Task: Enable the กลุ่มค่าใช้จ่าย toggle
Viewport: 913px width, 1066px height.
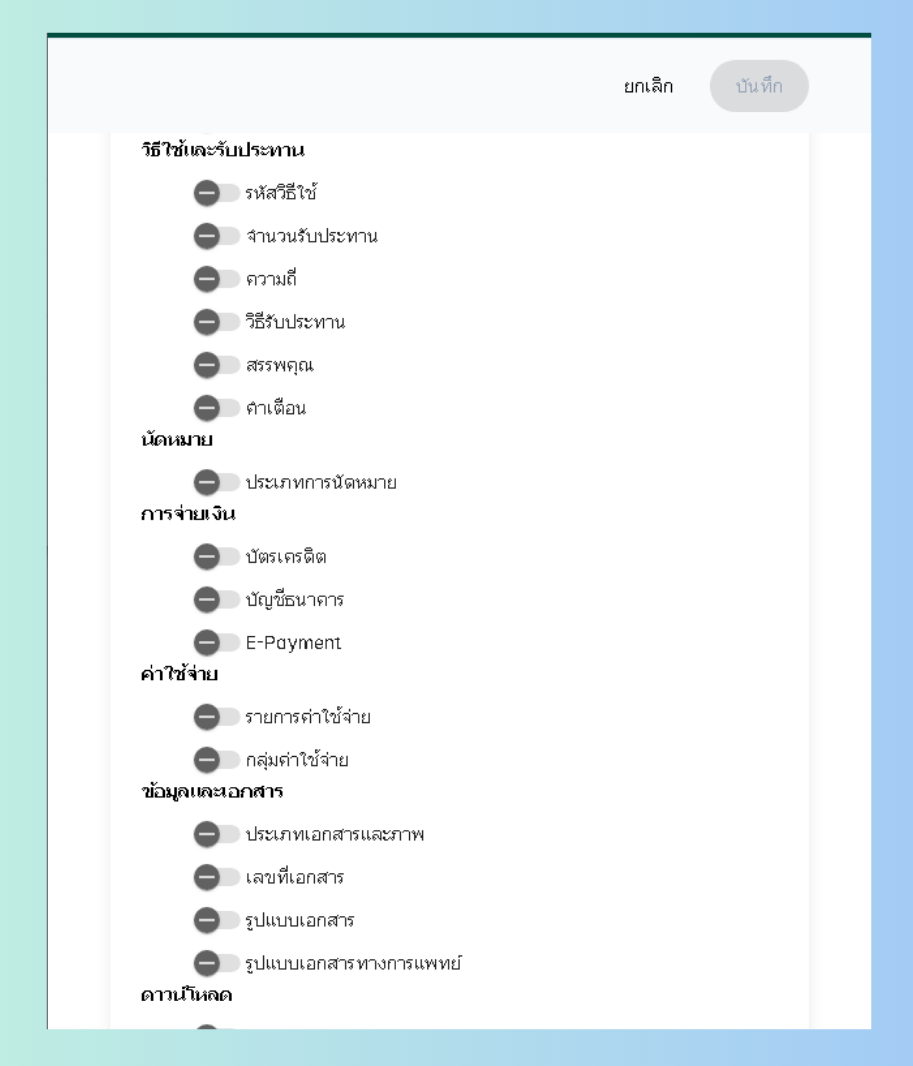Action: (217, 760)
